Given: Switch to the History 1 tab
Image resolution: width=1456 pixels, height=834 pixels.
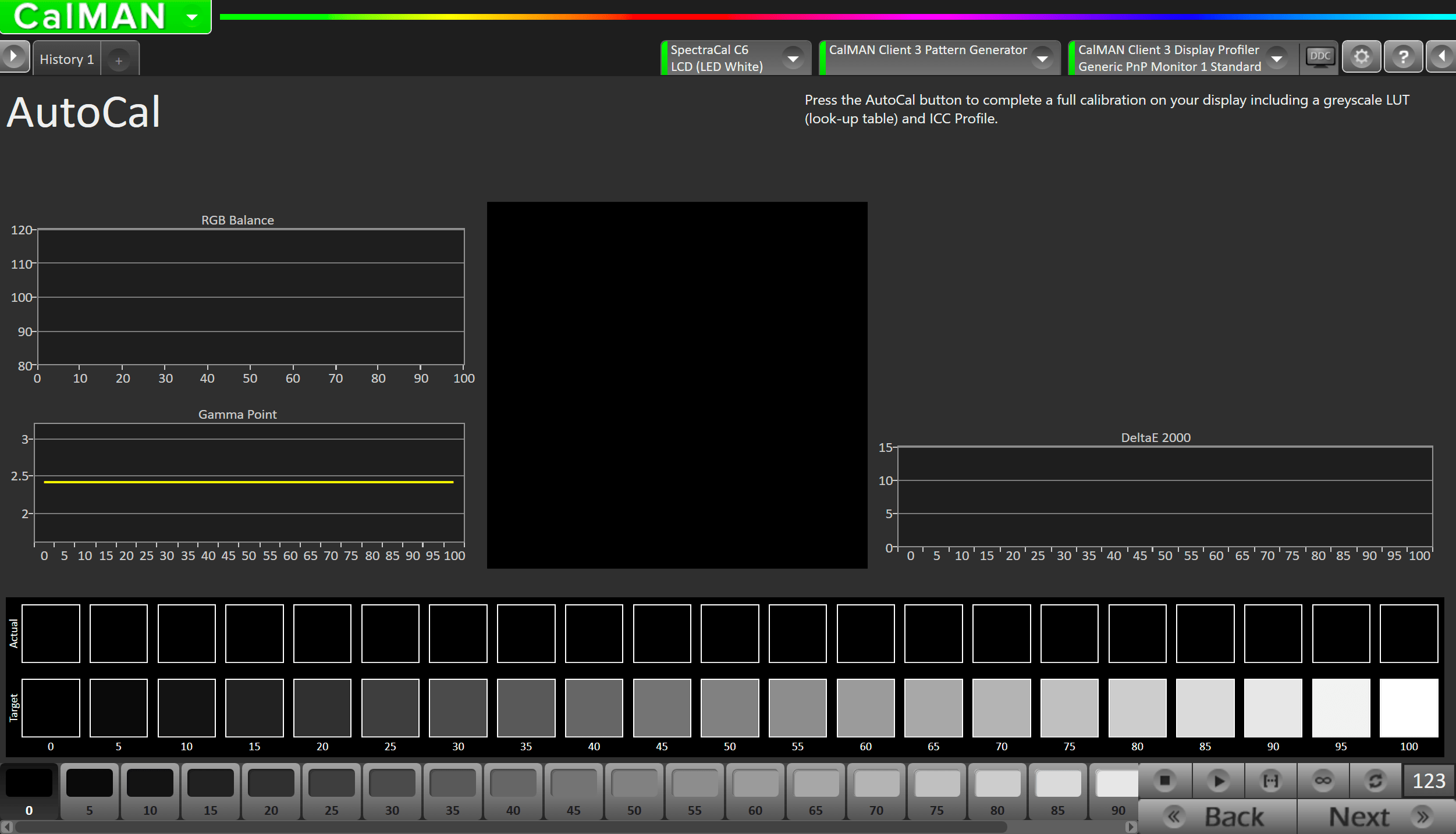Looking at the screenshot, I should point(66,58).
